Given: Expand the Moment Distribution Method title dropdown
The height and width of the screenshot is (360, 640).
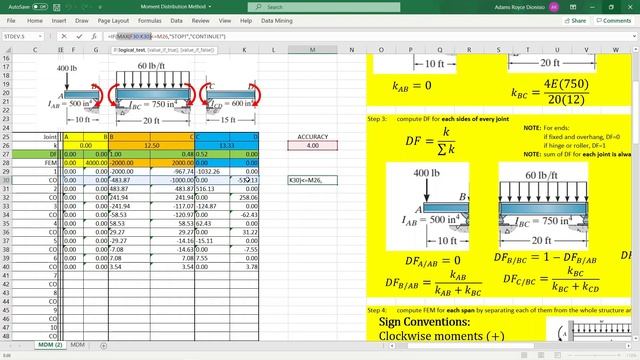Looking at the screenshot, I should (210, 7).
